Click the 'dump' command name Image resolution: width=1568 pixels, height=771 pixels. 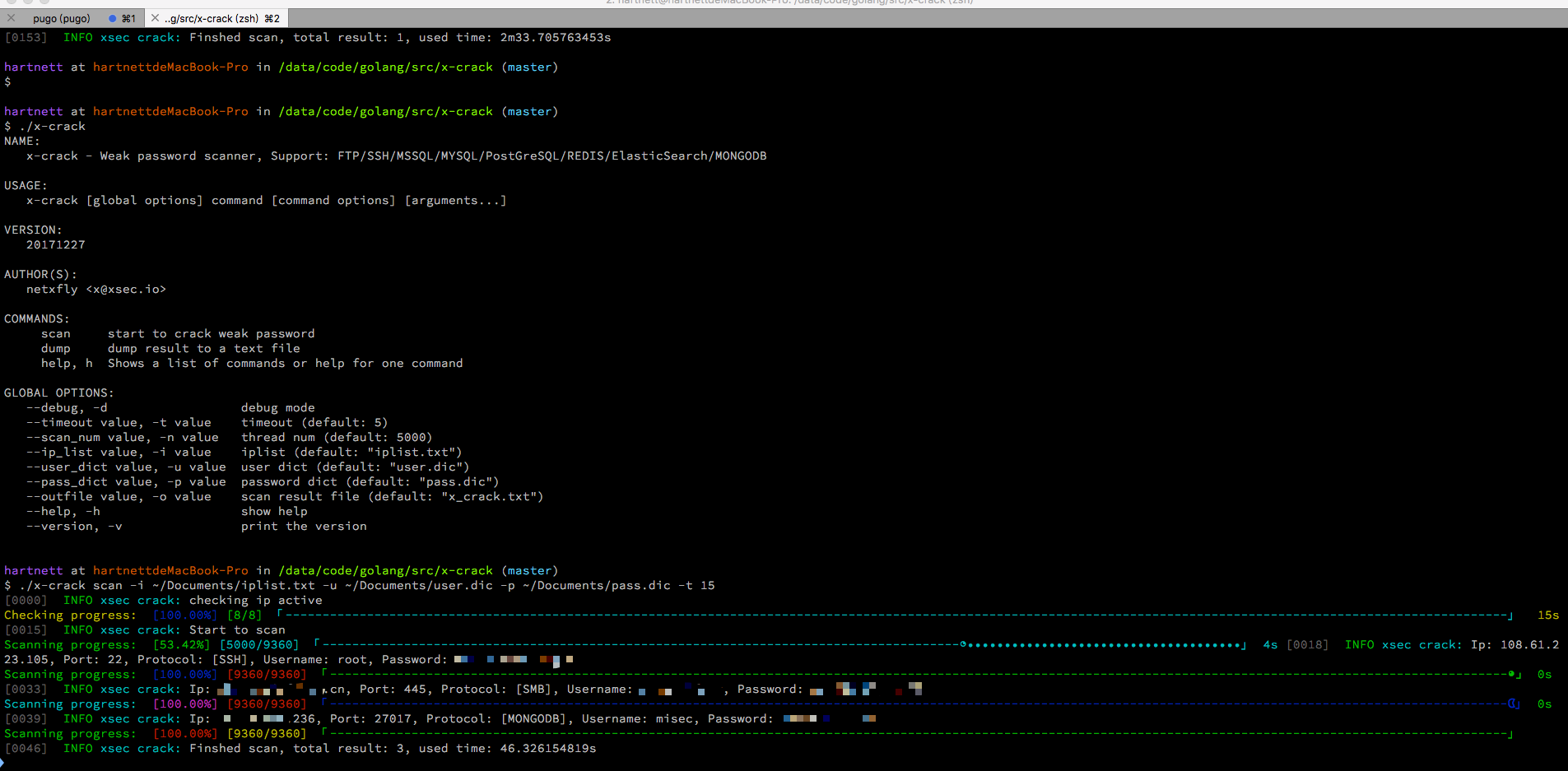click(x=55, y=349)
